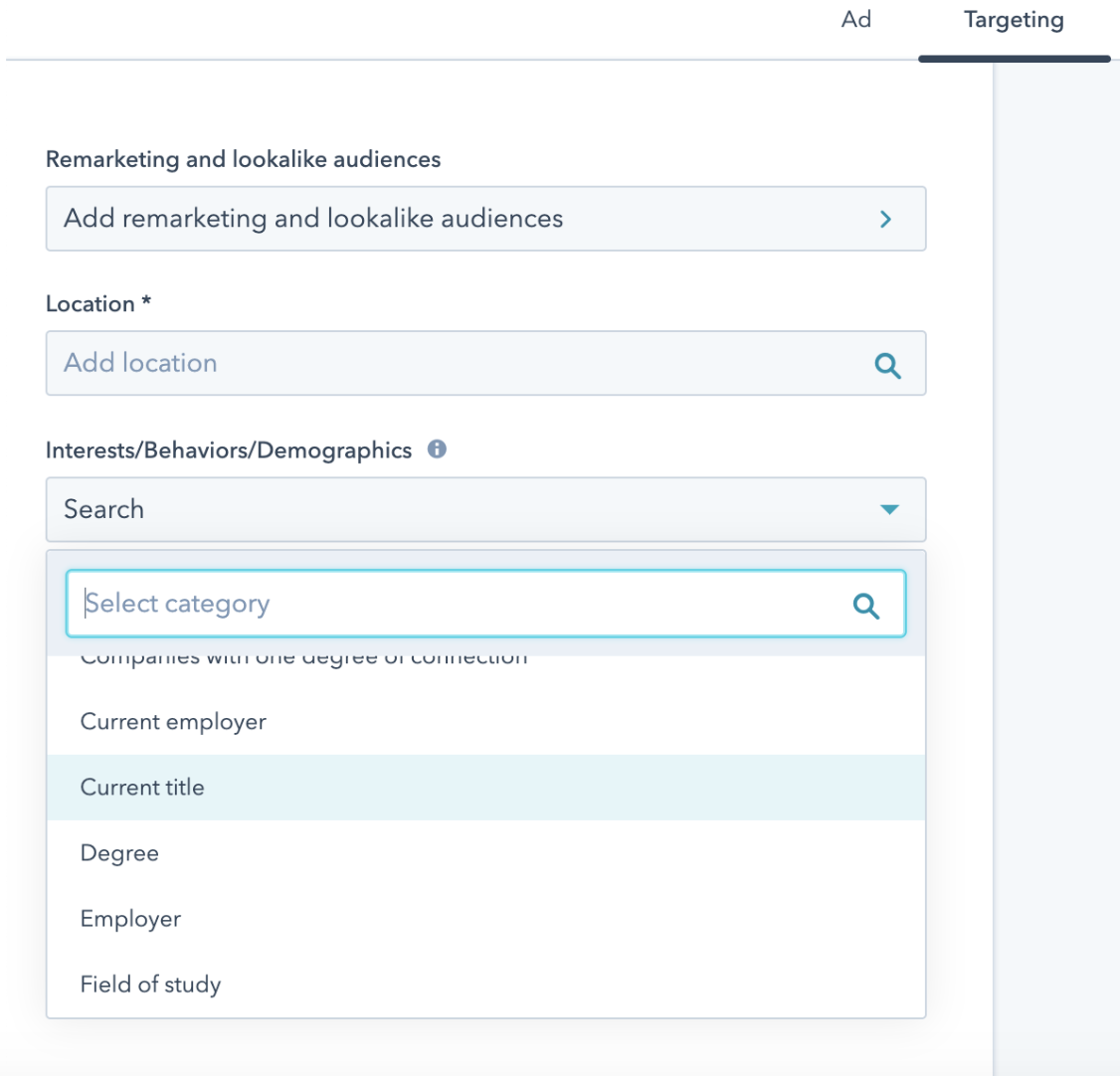Select Current employer from the category list
1120x1076 pixels.
(x=173, y=722)
